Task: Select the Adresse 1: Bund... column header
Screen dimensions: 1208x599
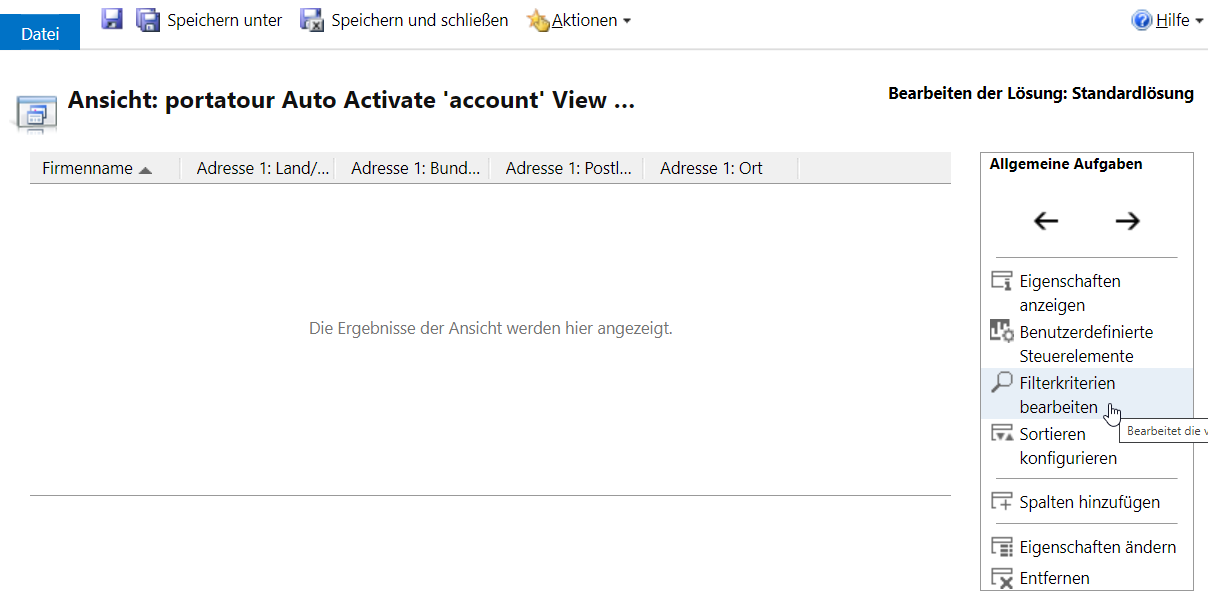Action: point(415,168)
